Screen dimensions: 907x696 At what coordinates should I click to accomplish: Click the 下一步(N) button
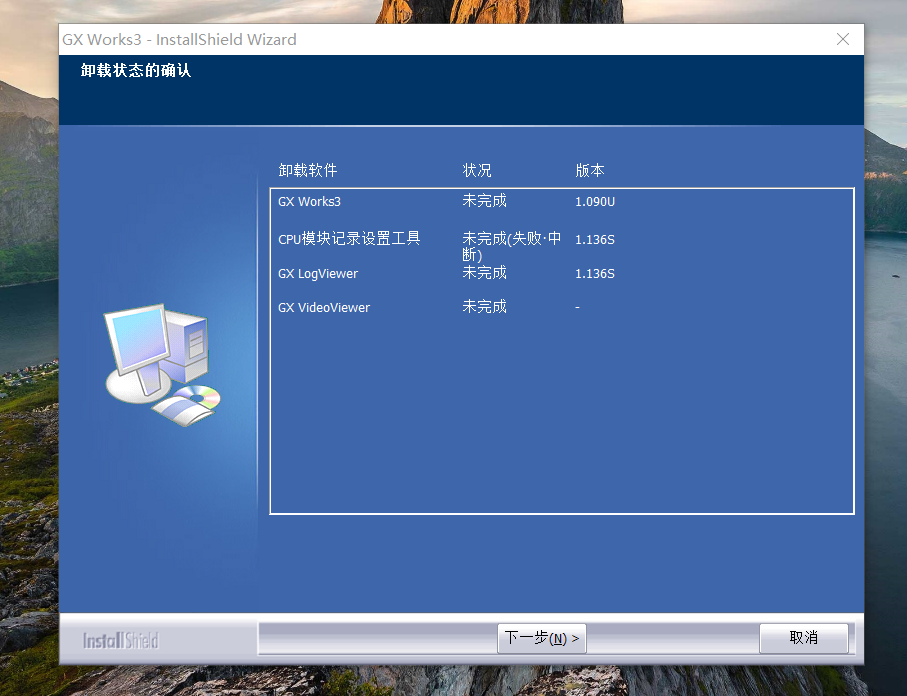(x=541, y=638)
